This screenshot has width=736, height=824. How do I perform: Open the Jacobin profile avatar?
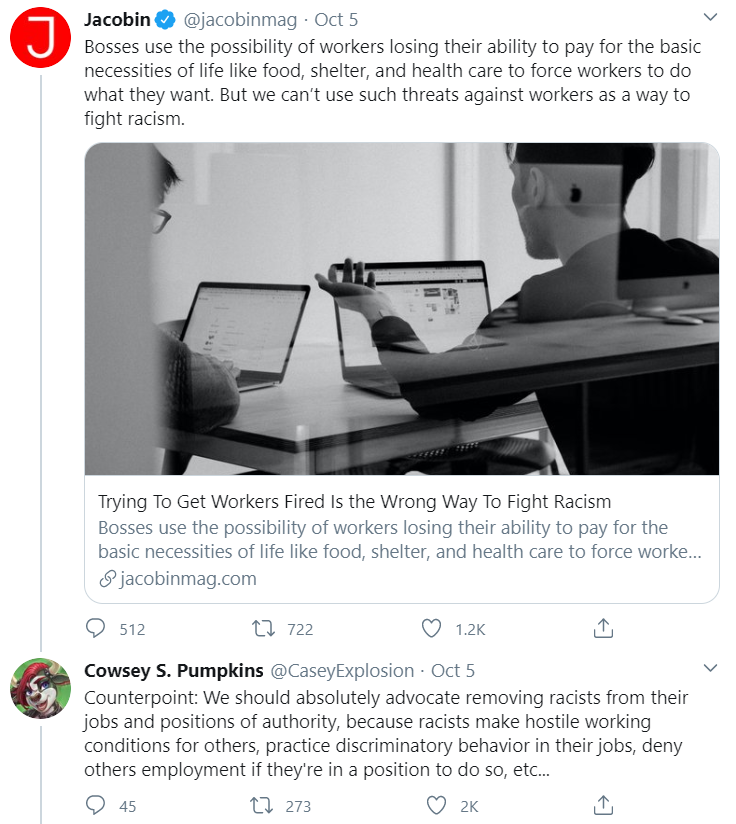(40, 38)
